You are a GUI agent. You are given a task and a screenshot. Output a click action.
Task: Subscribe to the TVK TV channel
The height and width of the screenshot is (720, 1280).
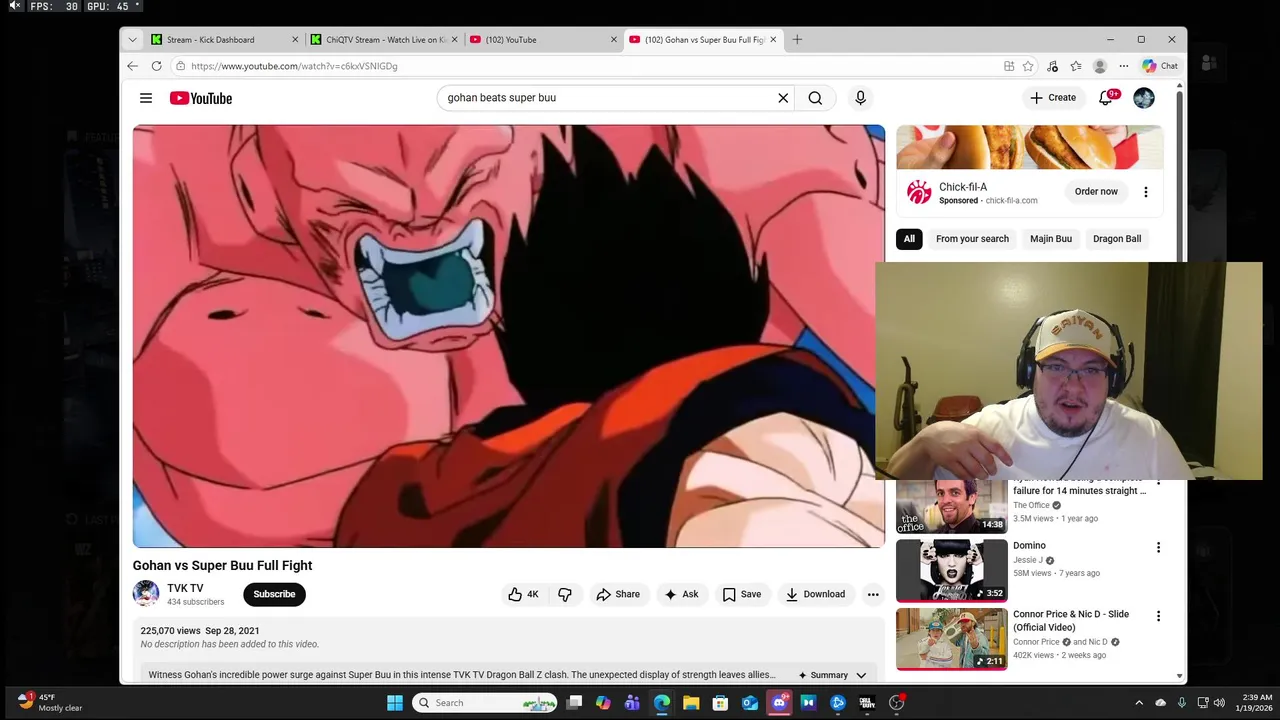tap(274, 594)
